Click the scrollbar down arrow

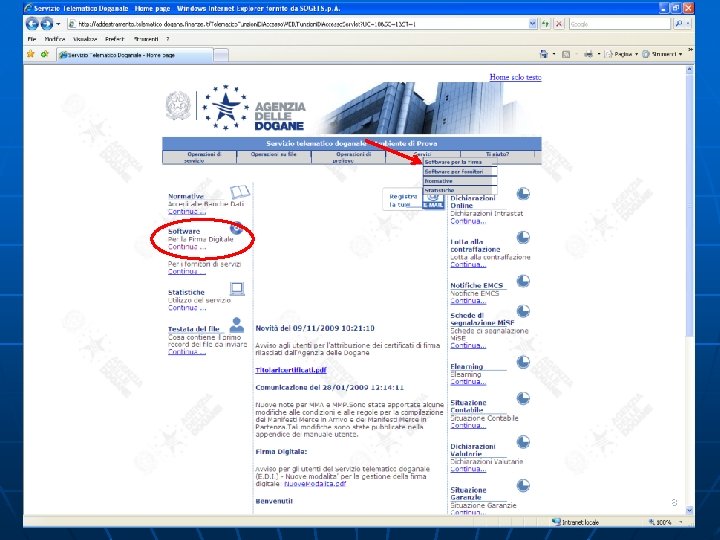[x=689, y=510]
